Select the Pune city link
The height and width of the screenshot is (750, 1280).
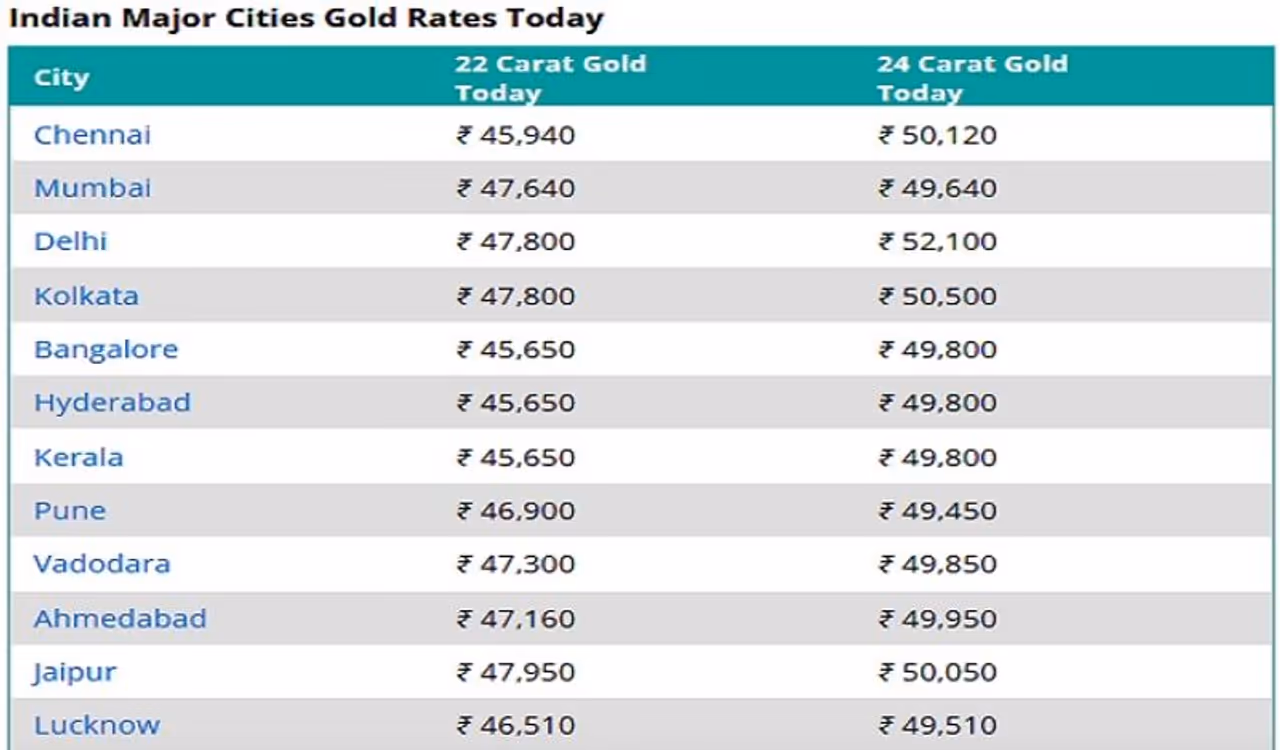69,511
